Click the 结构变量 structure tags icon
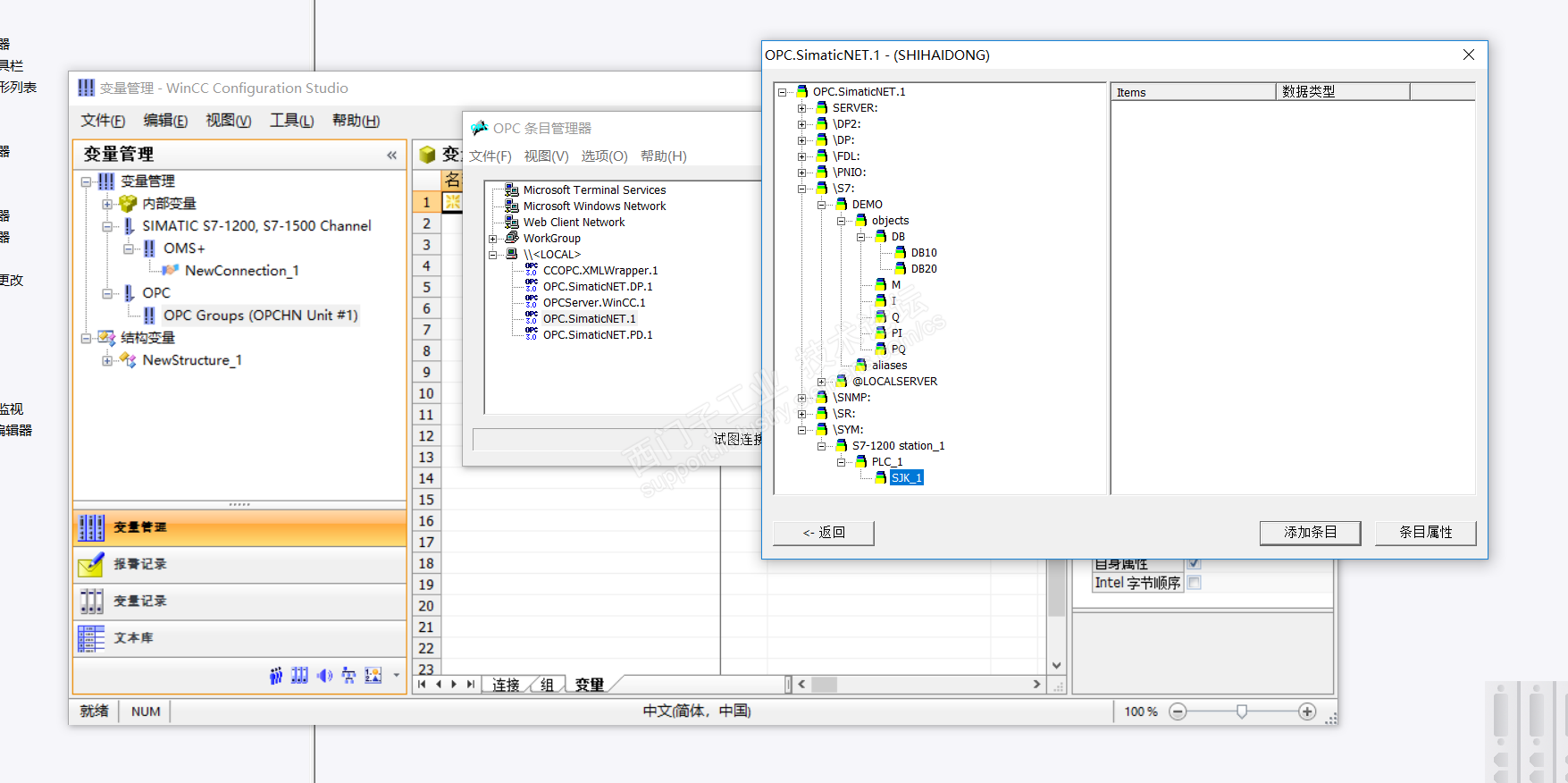Viewport: 1568px width, 783px height. click(106, 338)
